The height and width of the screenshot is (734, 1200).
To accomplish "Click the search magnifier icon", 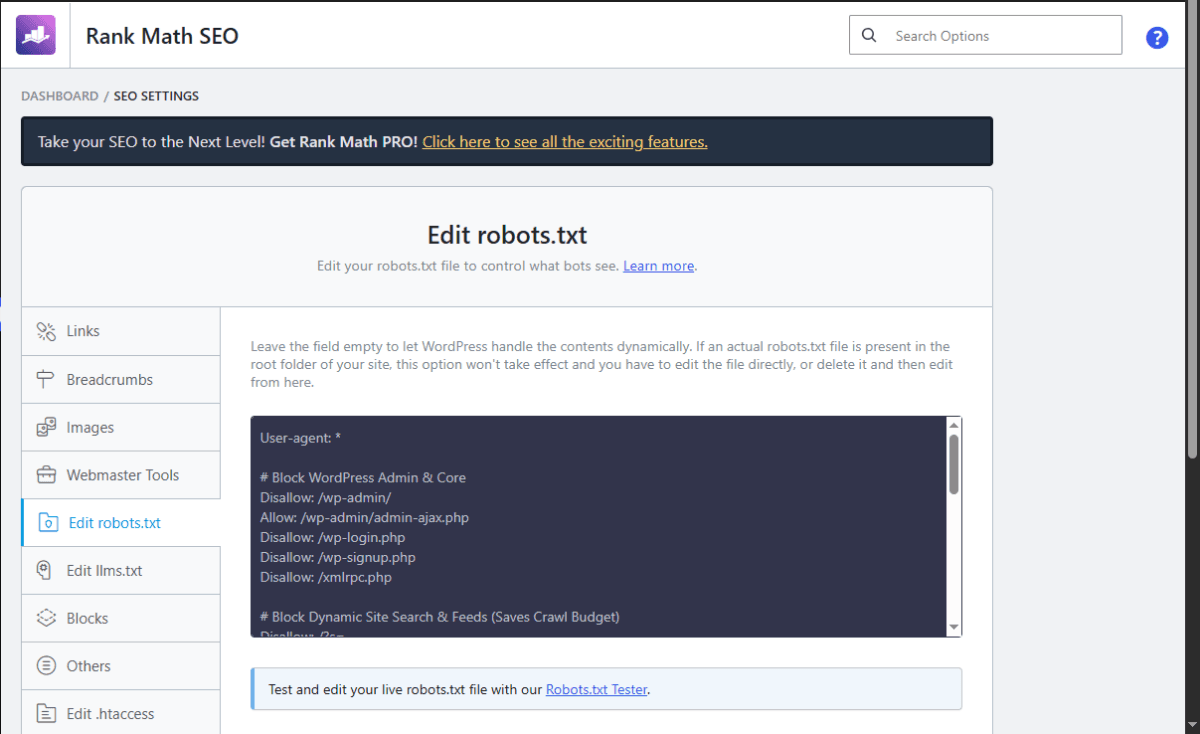I will coord(869,35).
